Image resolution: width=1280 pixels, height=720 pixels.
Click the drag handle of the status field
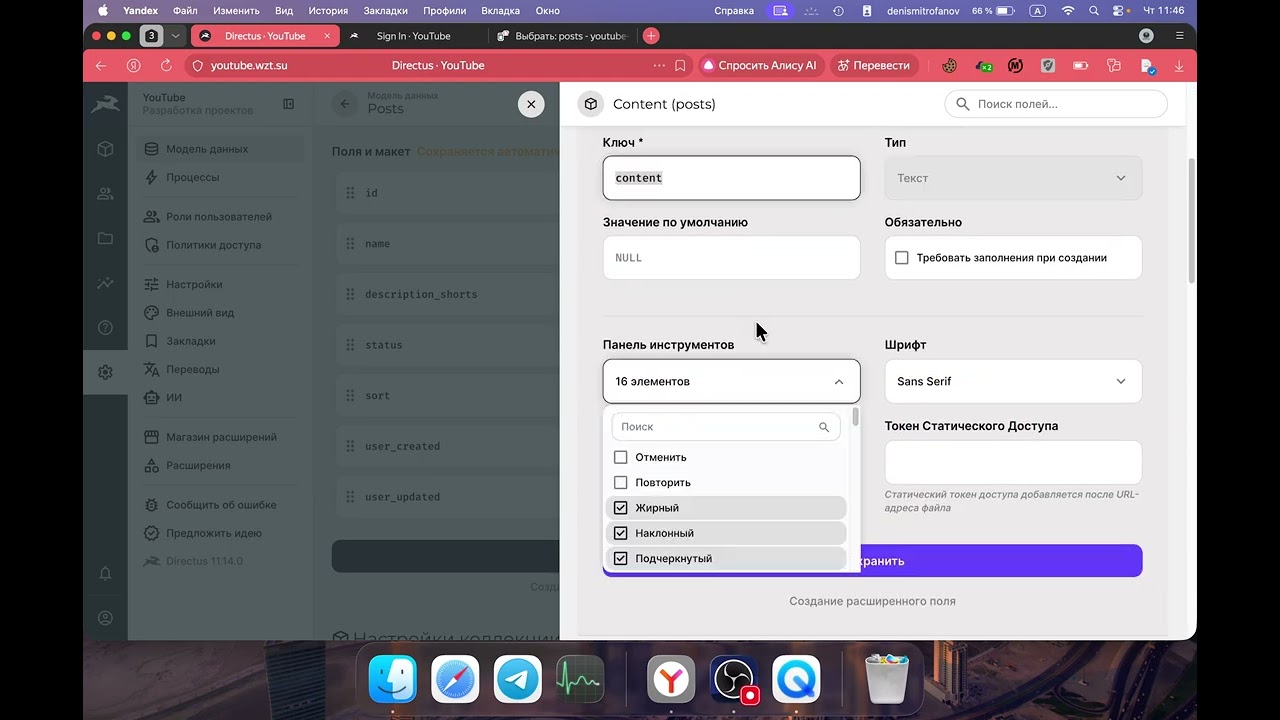pos(350,345)
